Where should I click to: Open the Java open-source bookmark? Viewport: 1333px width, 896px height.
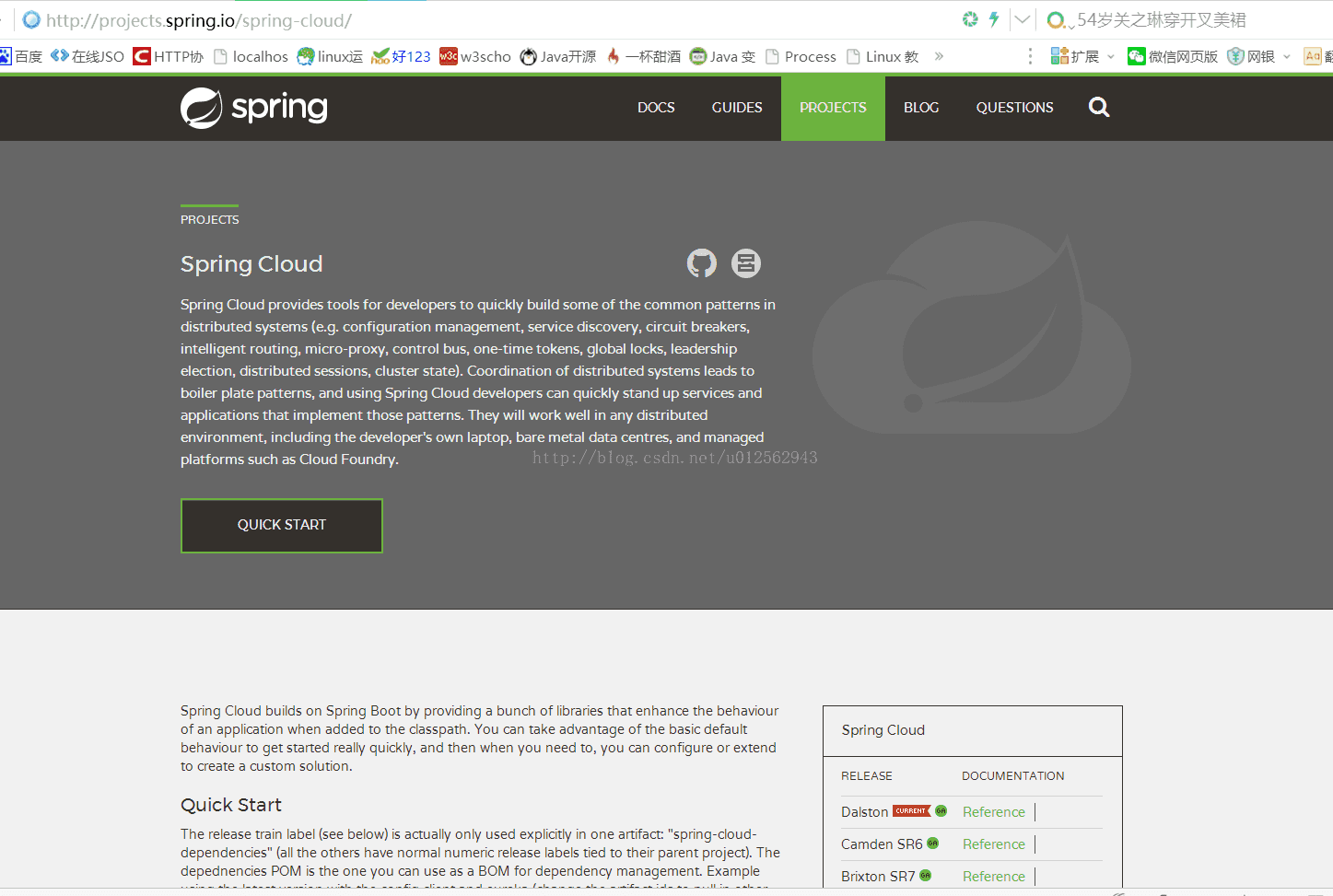click(558, 56)
